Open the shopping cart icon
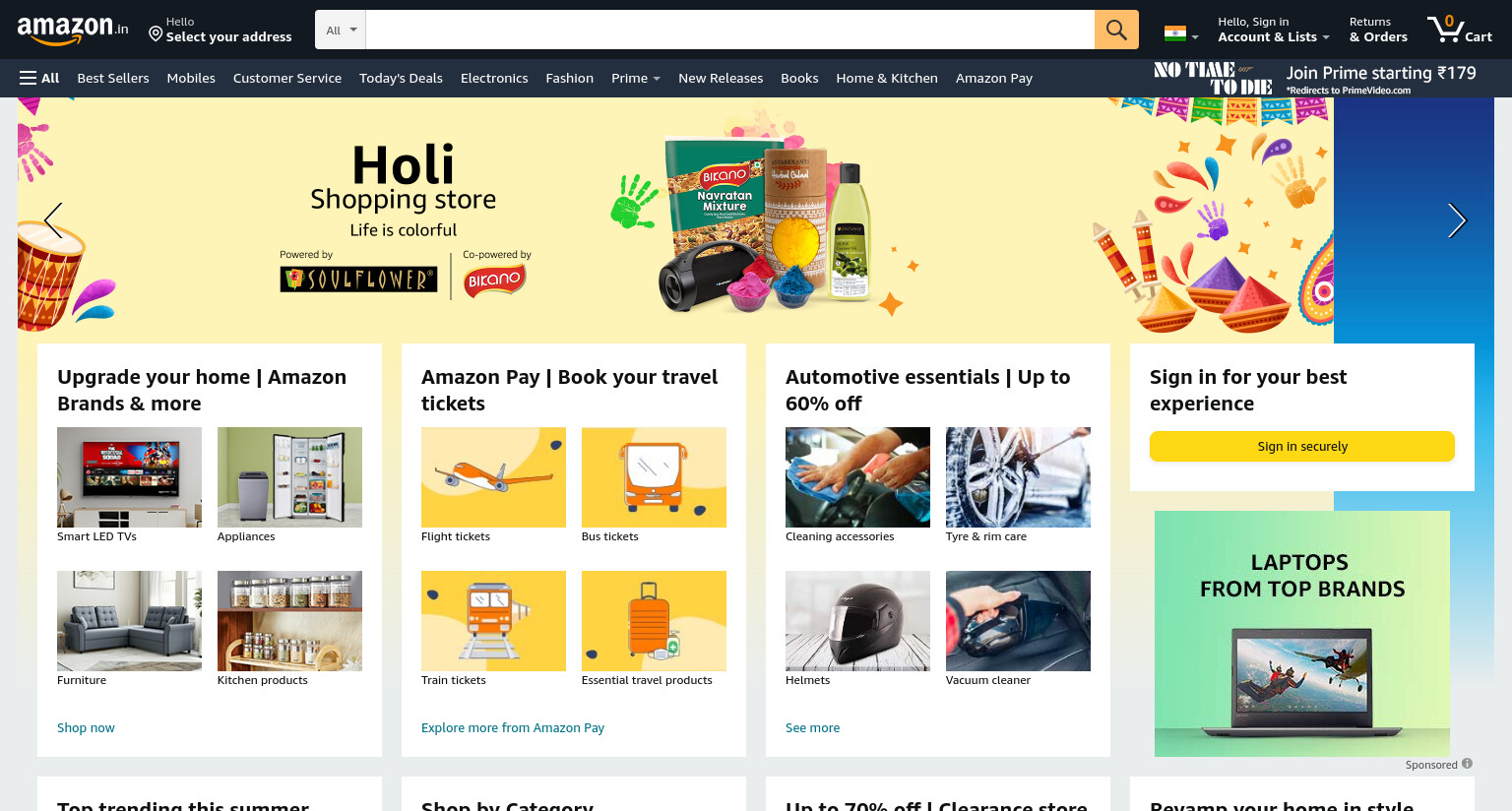Image resolution: width=1512 pixels, height=811 pixels. tap(1460, 30)
